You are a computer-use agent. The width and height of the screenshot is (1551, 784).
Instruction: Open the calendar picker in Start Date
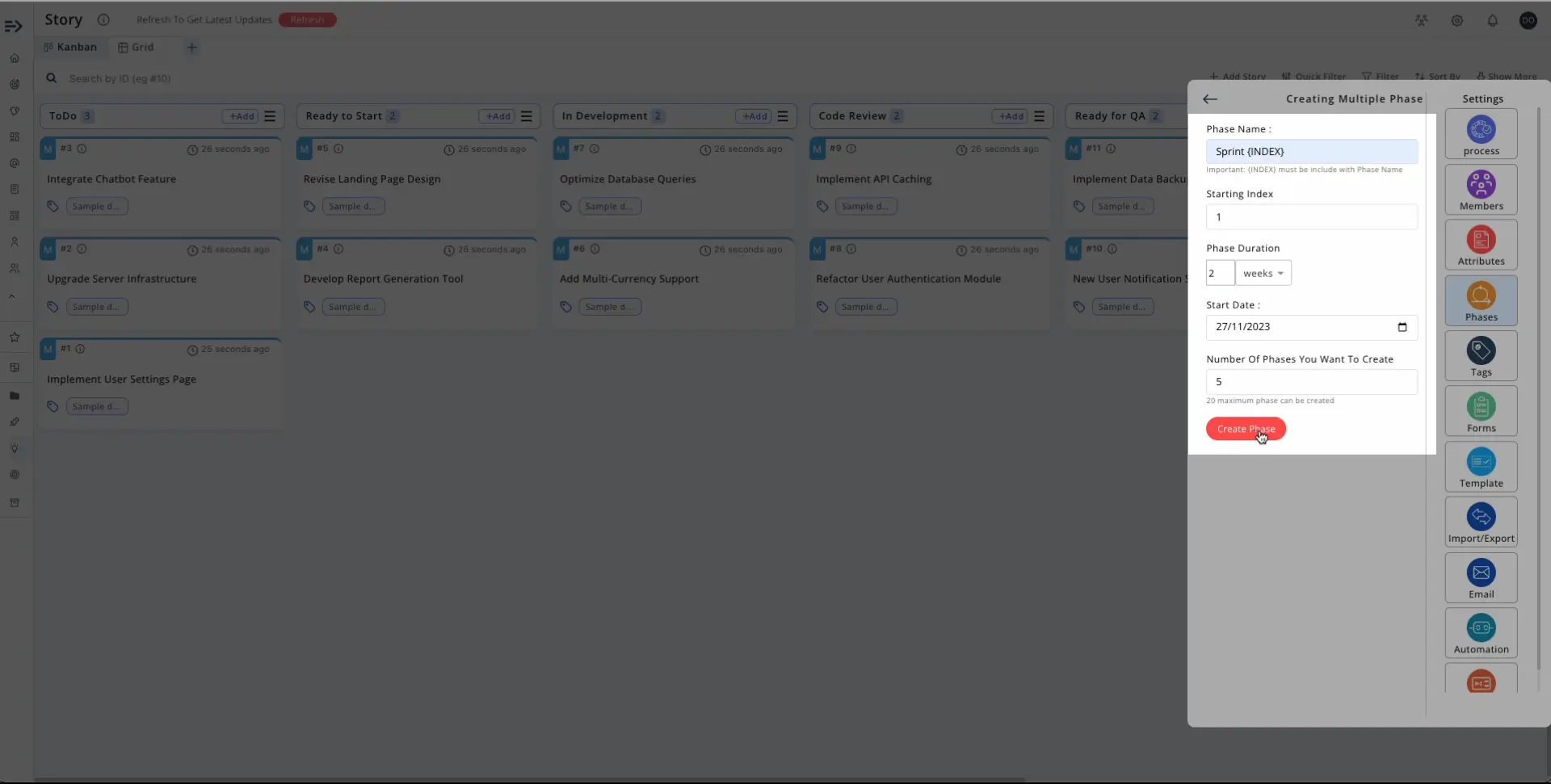[1402, 327]
